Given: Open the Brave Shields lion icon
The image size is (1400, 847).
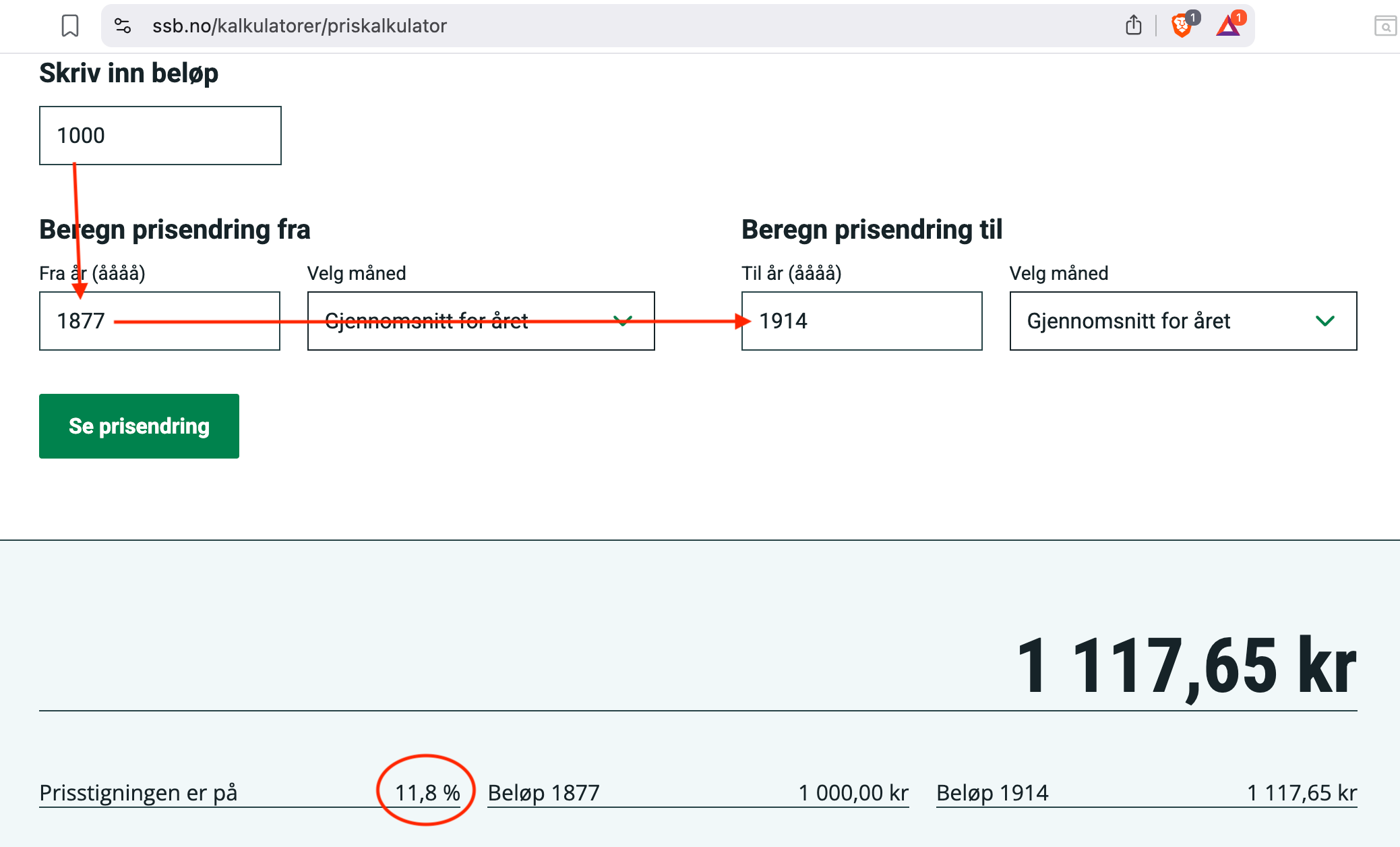Looking at the screenshot, I should 1182,26.
